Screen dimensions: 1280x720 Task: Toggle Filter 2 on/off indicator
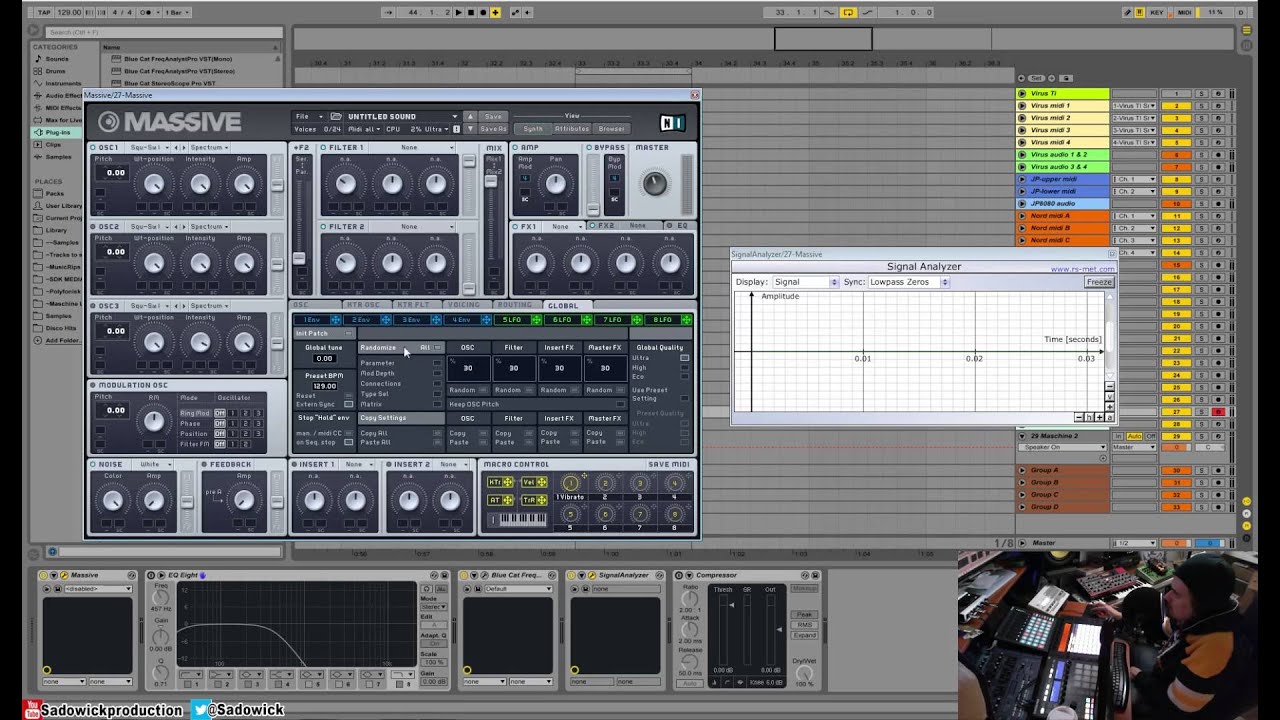[x=324, y=227]
